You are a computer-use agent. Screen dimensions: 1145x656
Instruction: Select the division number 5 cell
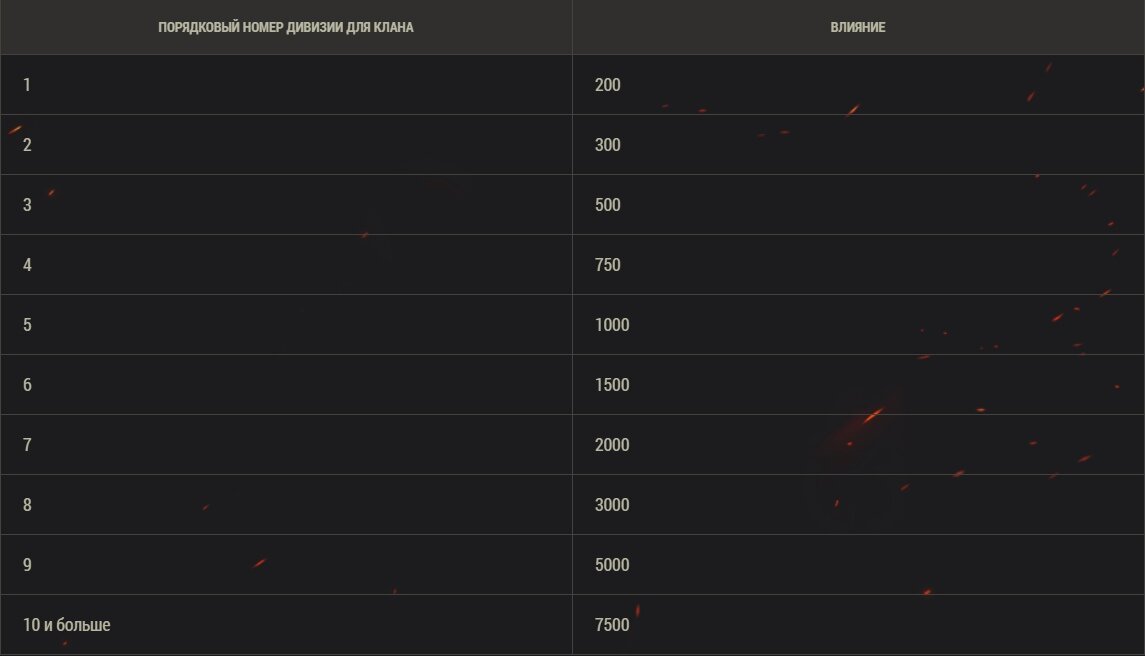click(286, 324)
